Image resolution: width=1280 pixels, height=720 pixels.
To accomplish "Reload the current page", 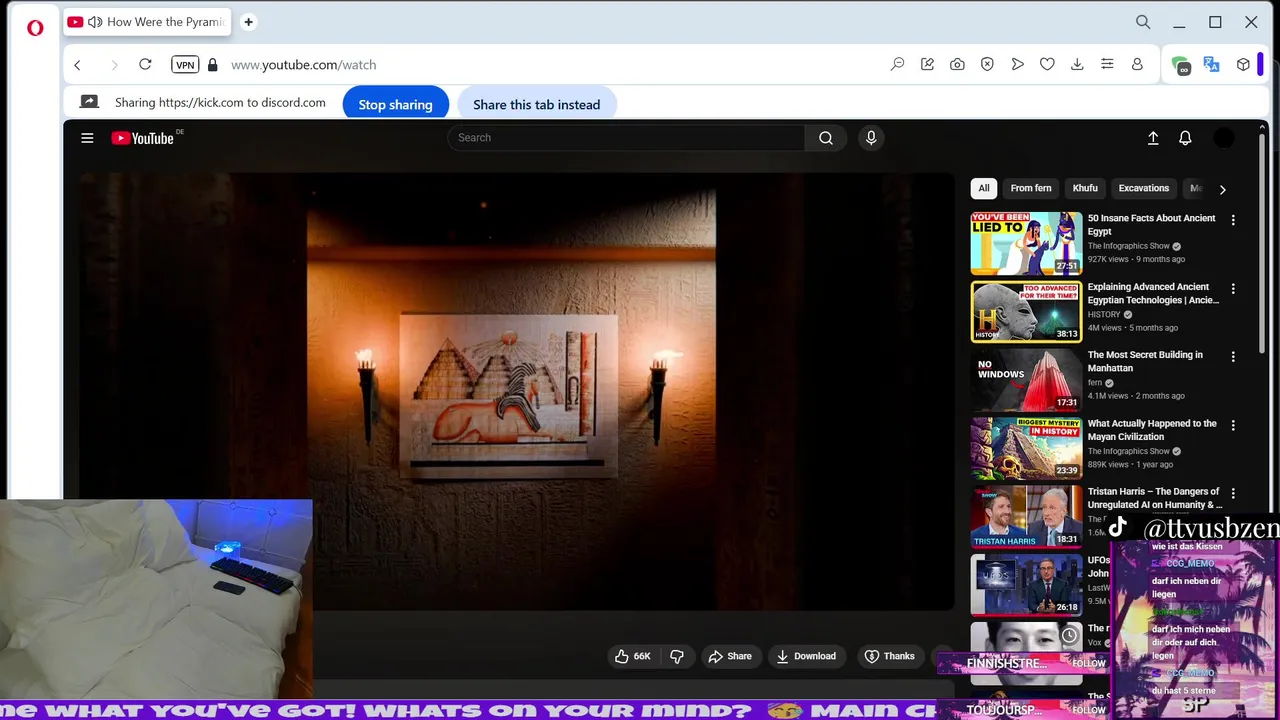I will click(x=145, y=65).
